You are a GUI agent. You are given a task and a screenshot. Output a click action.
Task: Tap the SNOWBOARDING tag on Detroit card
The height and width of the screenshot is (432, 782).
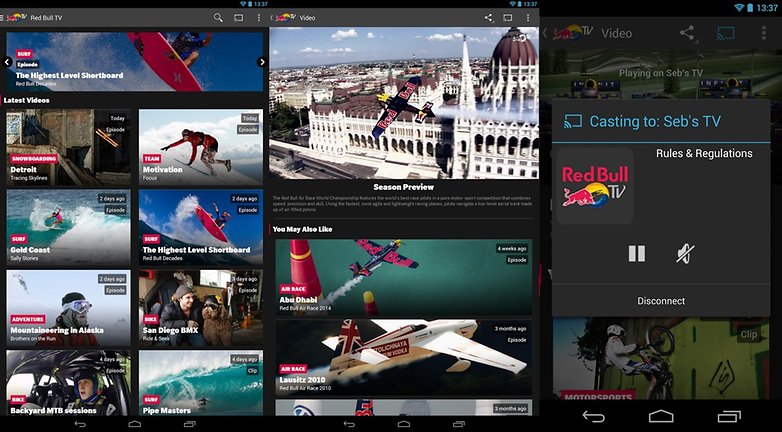(x=34, y=159)
